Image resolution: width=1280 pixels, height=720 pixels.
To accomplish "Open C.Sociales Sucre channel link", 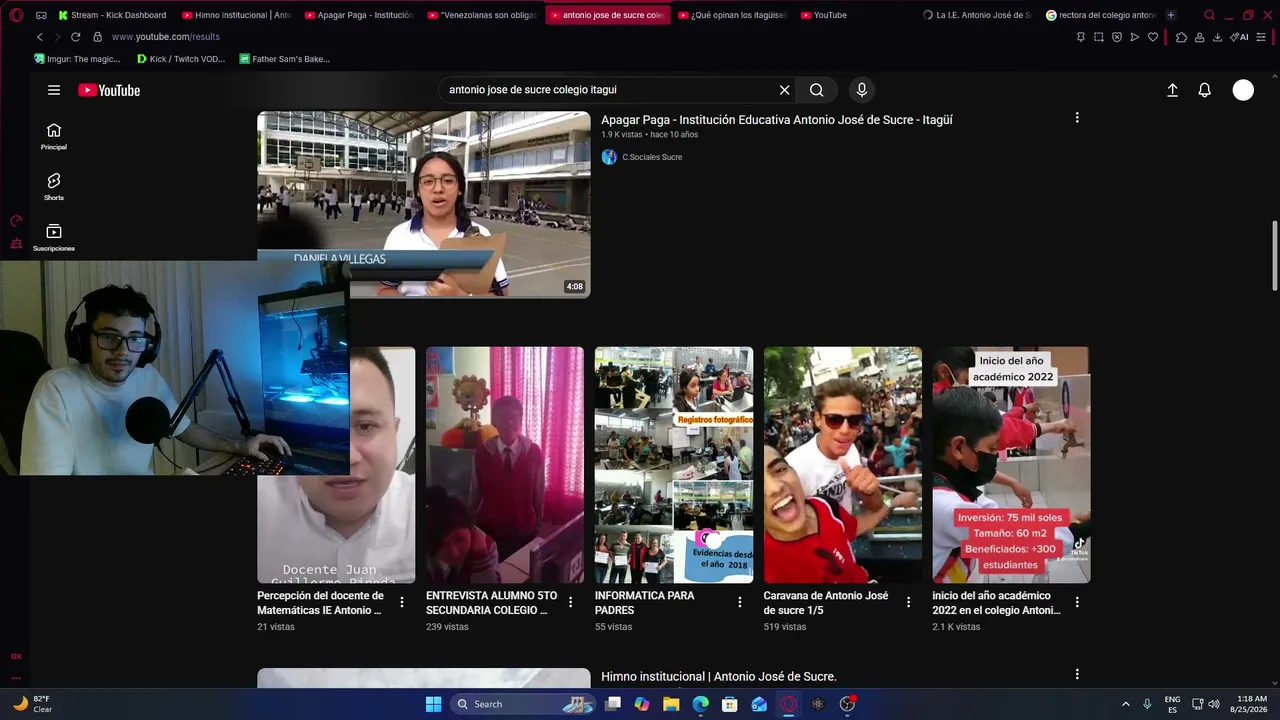I will click(x=652, y=157).
